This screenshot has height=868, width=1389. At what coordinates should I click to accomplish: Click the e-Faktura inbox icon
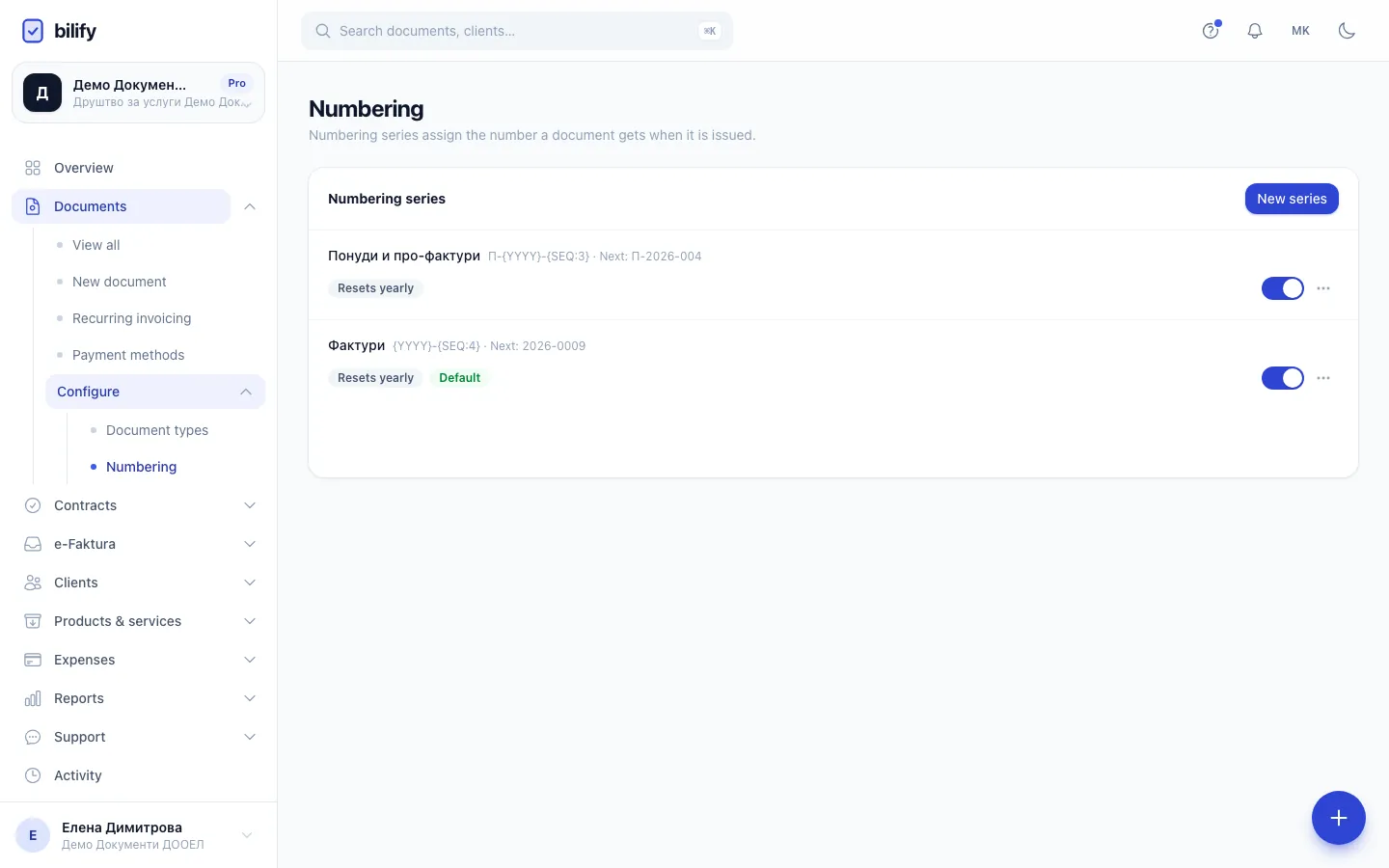point(33,544)
